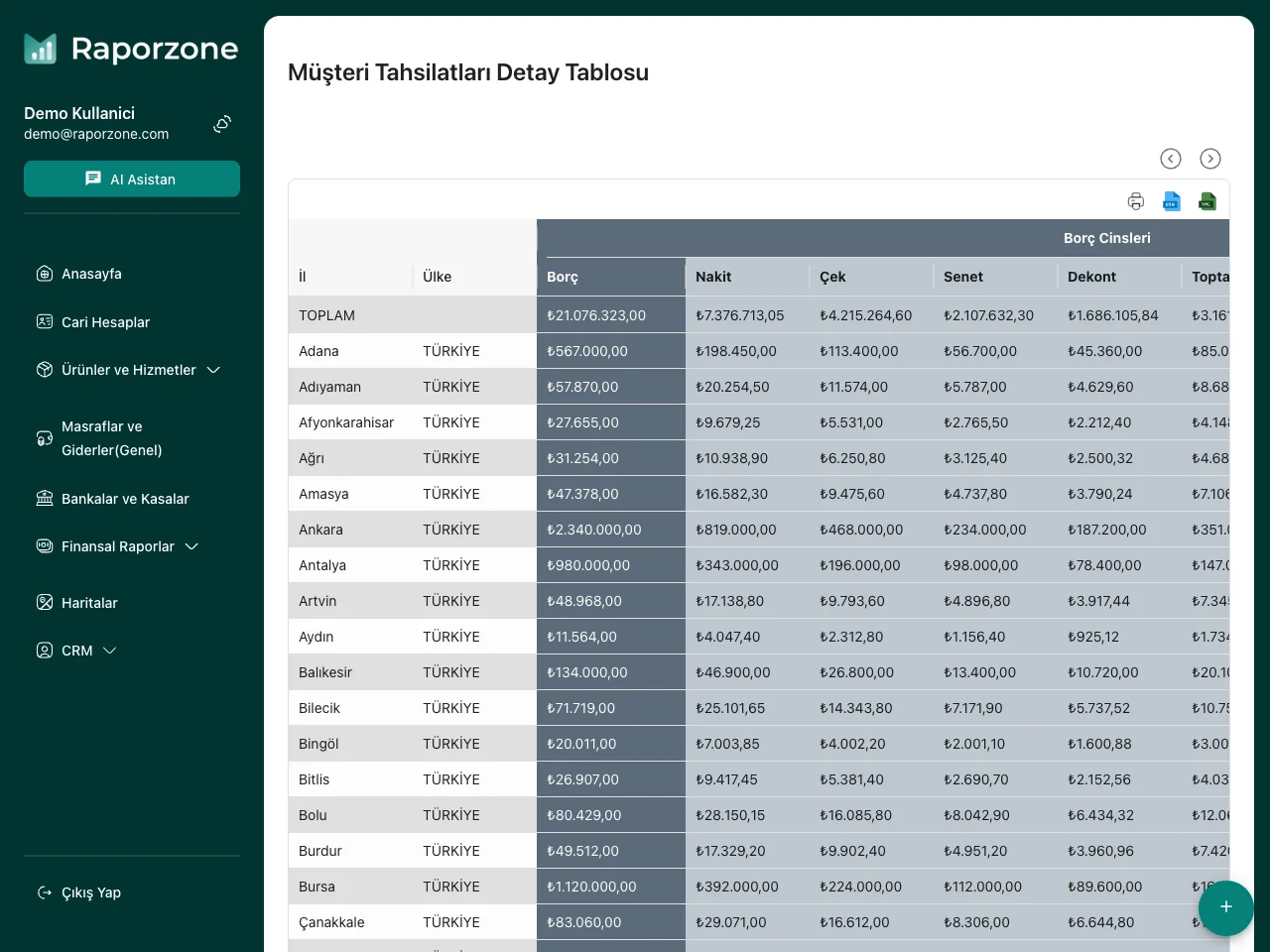This screenshot has width=1270, height=952.
Task: Click the Raporzone logo
Action: [131, 49]
